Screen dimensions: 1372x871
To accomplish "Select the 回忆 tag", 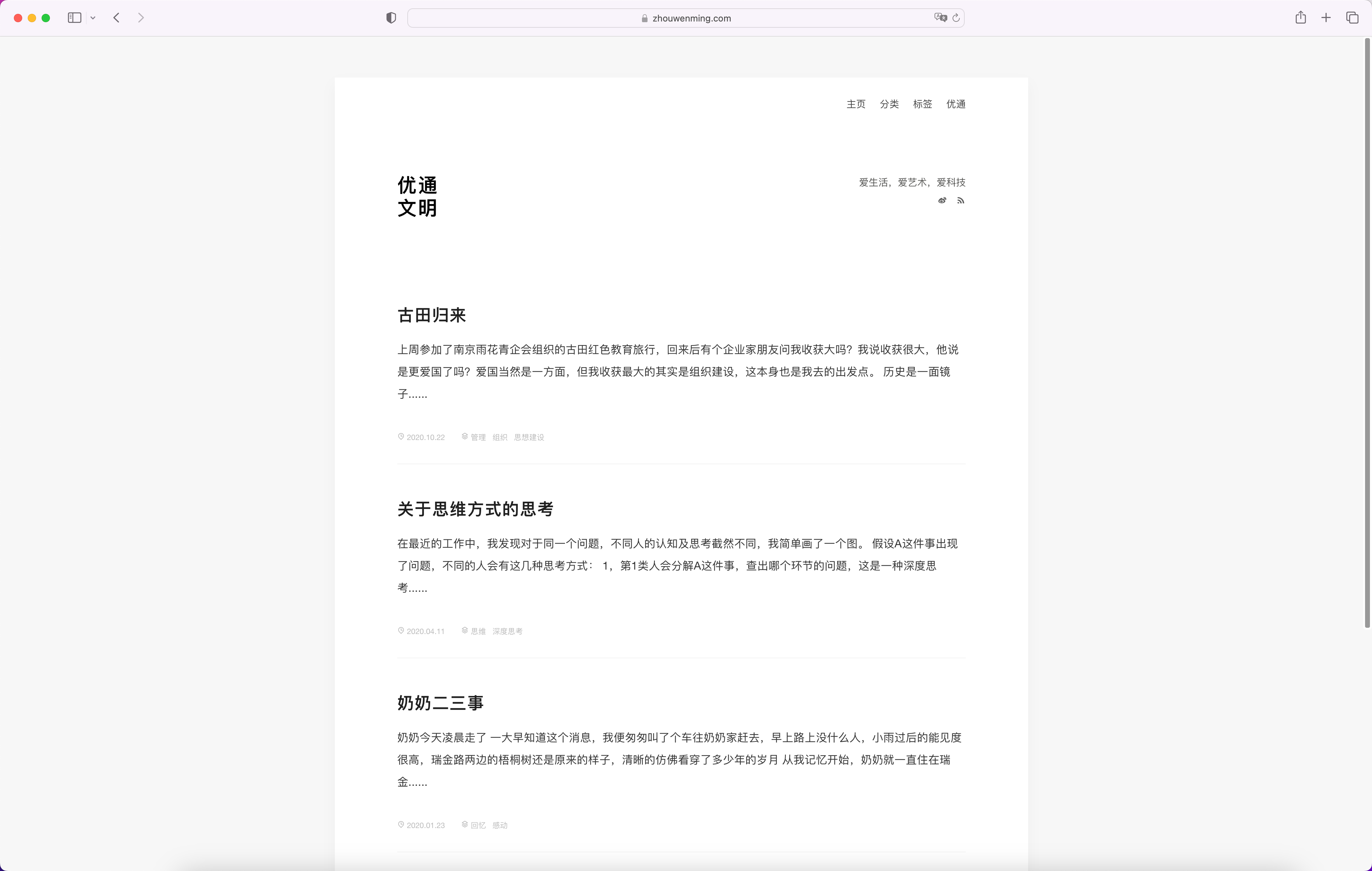I will (x=478, y=825).
